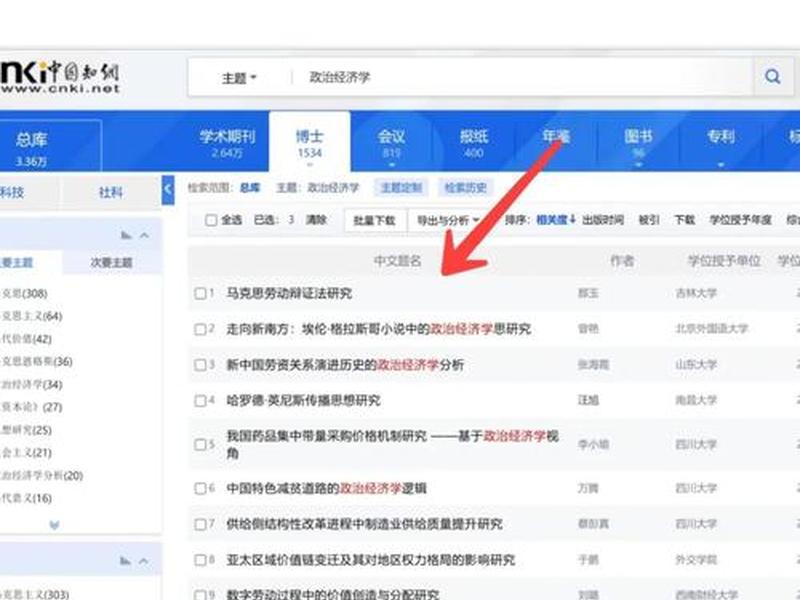Click the 检索历史 button

point(465,188)
